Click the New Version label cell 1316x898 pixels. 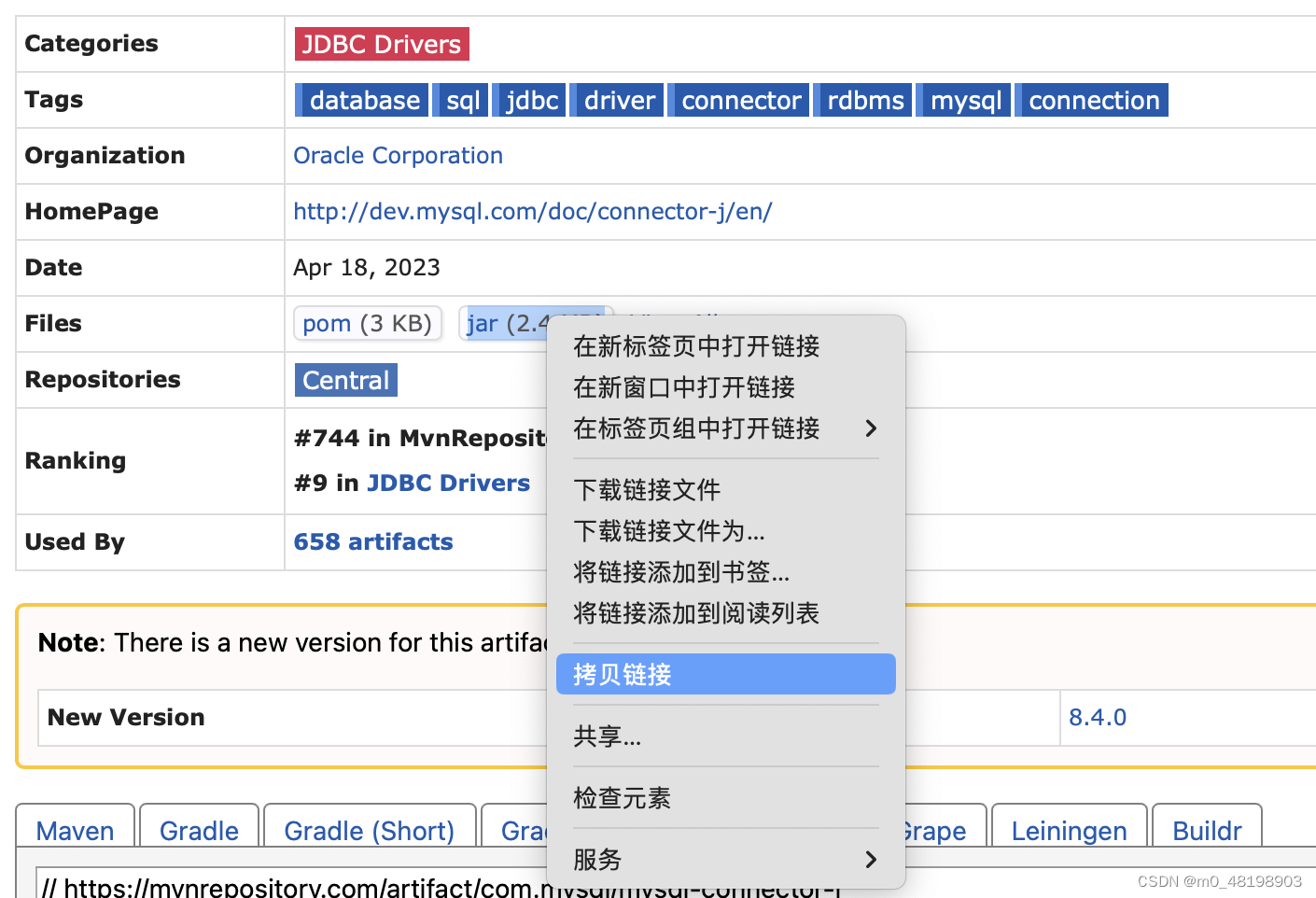126,717
